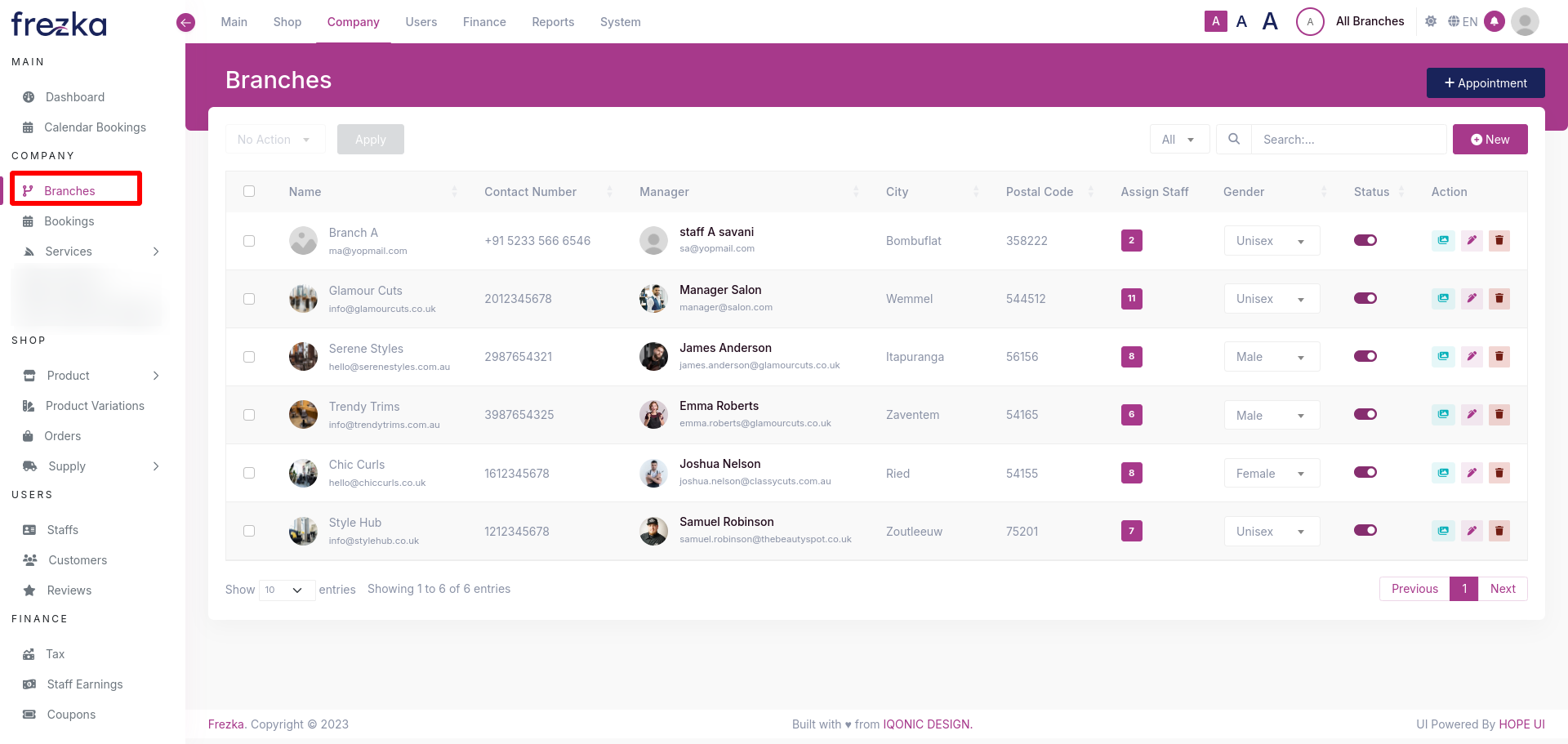Viewport: 1568px width, 744px height.
Task: Open the gallery icon for Serene Styles
Action: click(1443, 357)
